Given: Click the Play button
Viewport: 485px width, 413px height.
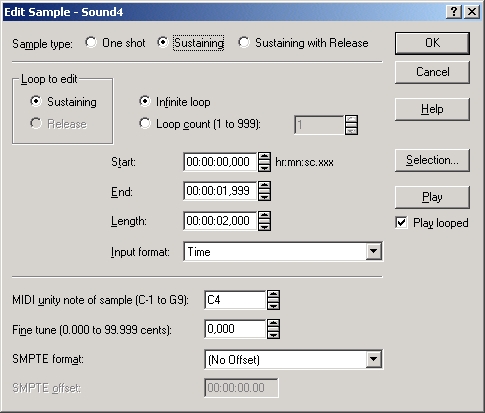Looking at the screenshot, I should pyautogui.click(x=432, y=197).
